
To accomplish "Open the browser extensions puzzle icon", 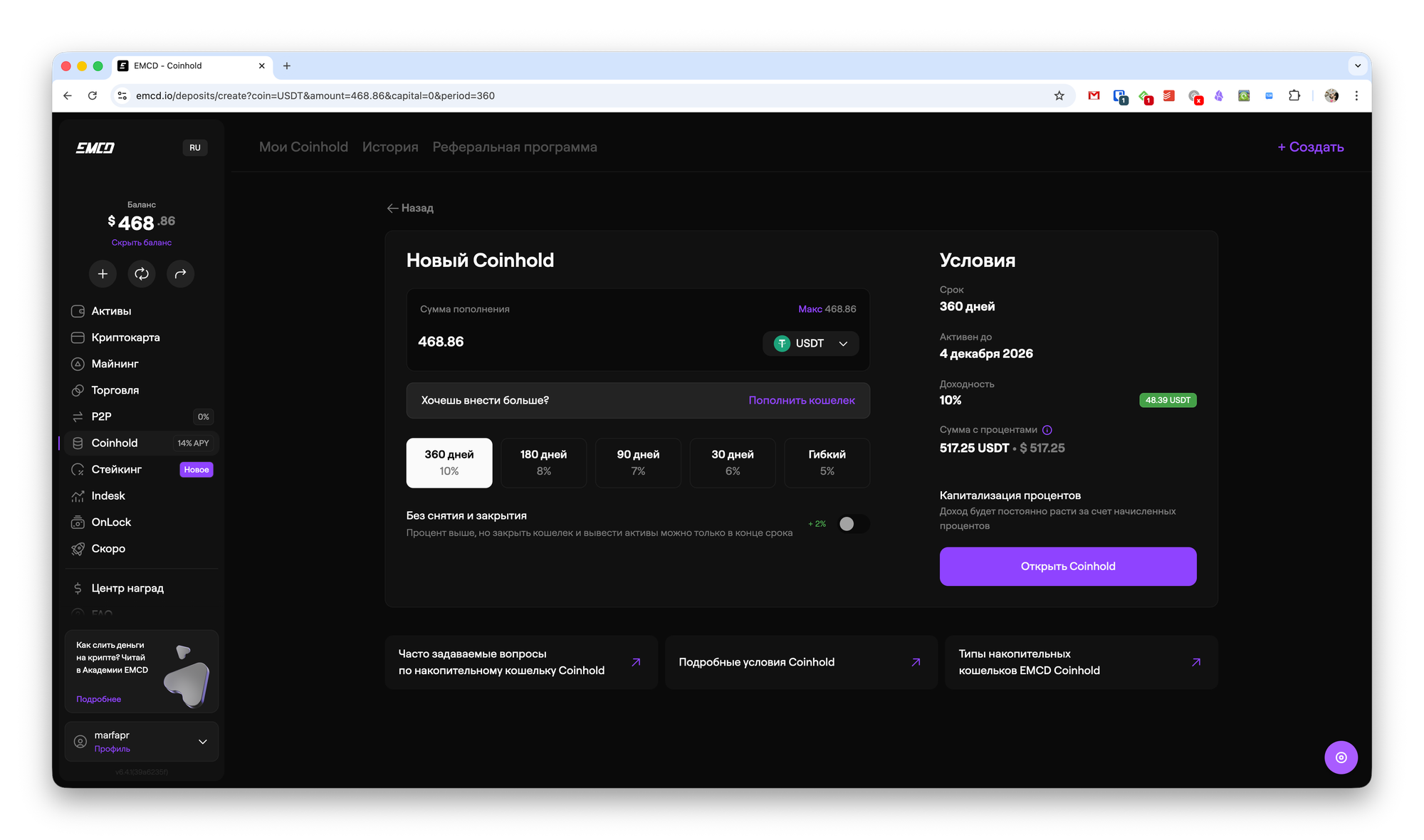I will click(1294, 95).
